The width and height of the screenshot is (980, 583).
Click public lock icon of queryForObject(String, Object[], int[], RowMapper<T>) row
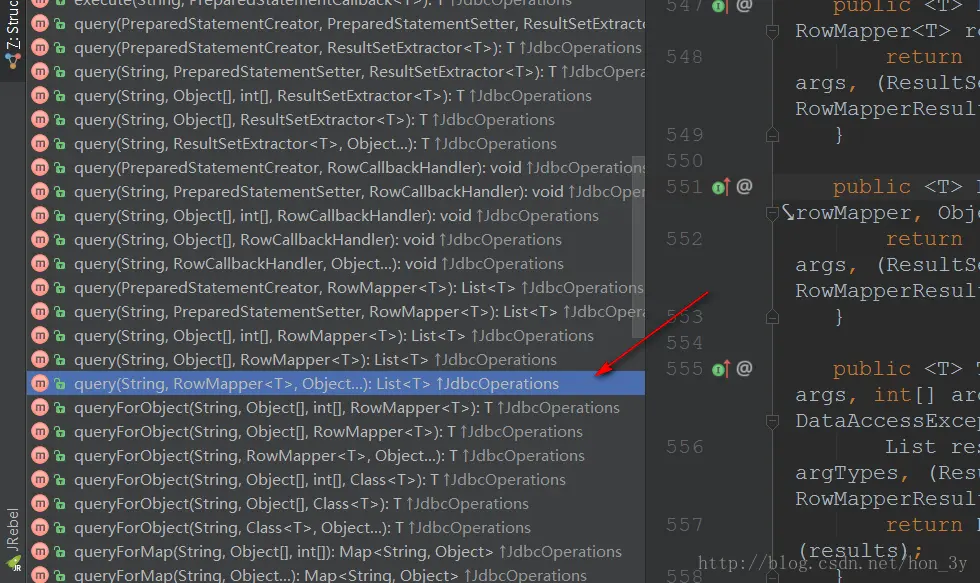point(60,407)
